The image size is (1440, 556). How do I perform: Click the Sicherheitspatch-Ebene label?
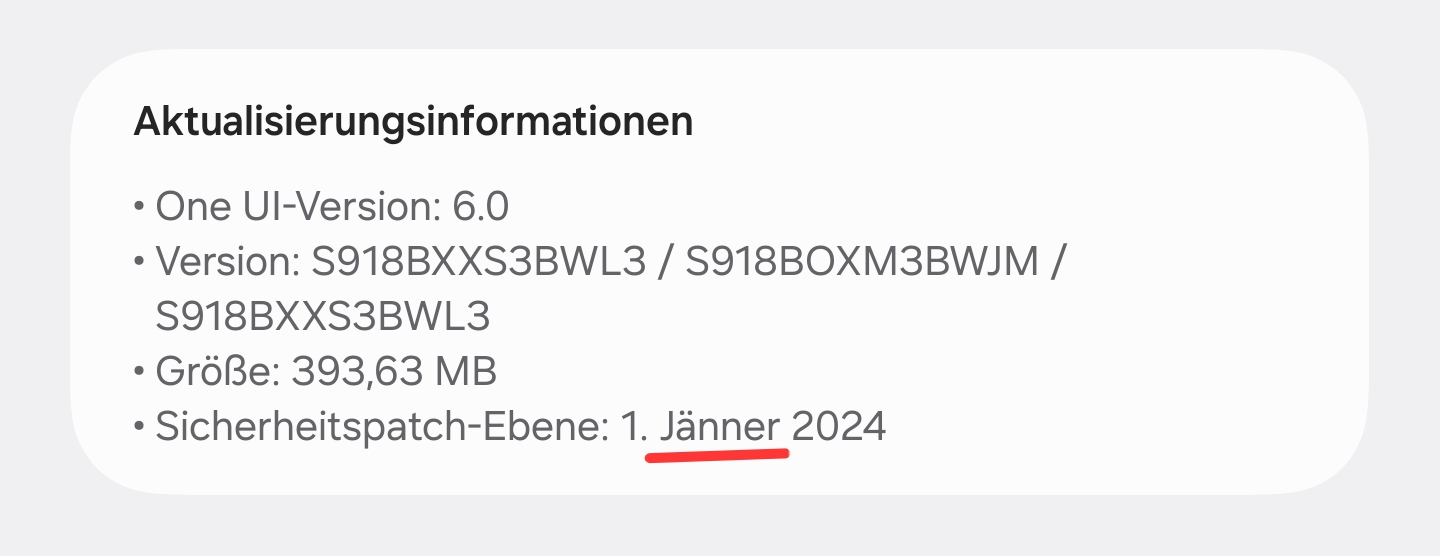pyautogui.click(x=382, y=427)
